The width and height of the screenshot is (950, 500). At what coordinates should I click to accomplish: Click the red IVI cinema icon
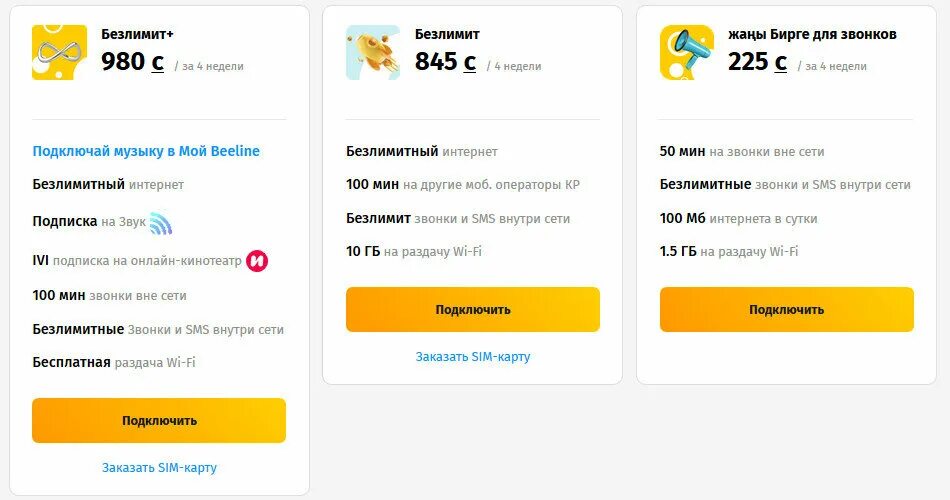click(257, 261)
